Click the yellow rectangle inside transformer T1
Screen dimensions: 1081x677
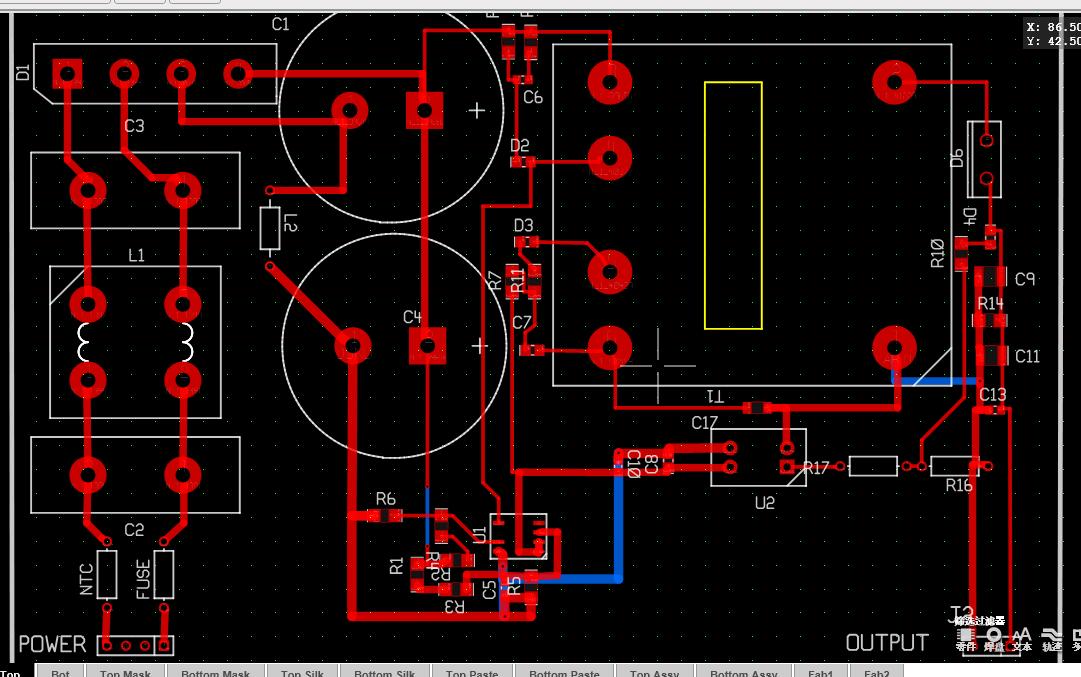pyautogui.click(x=733, y=205)
